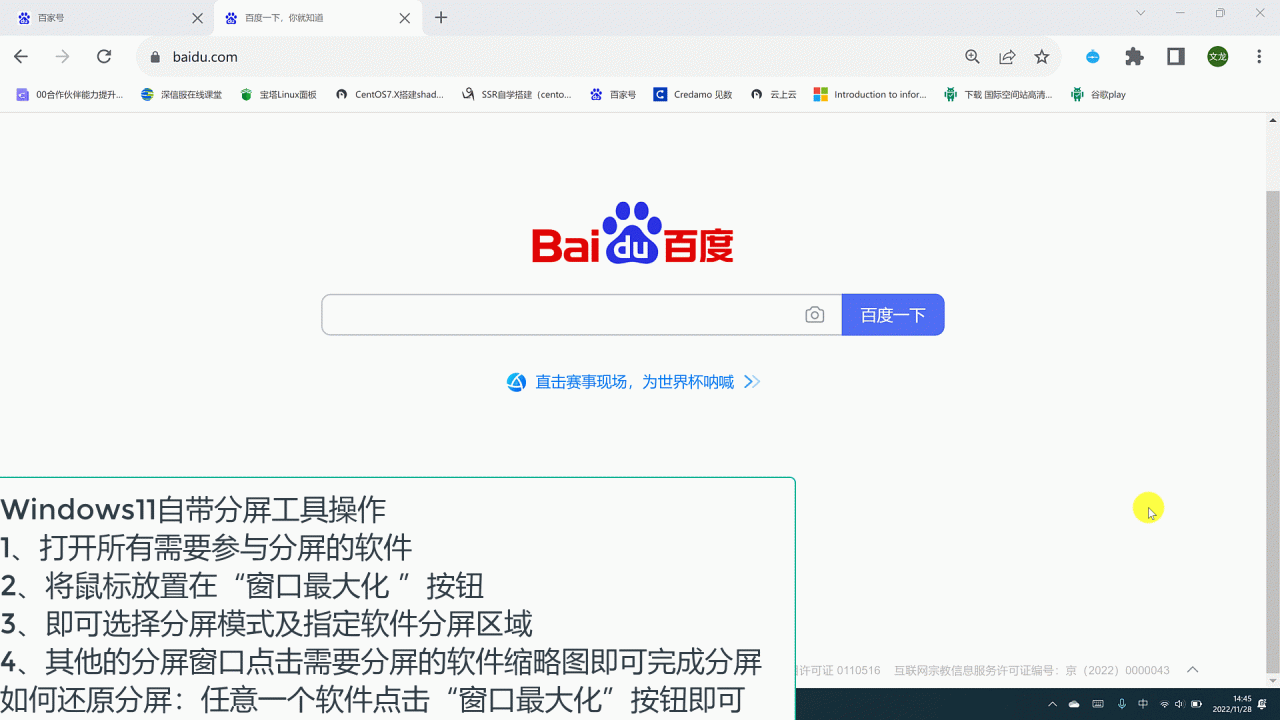1280x720 pixels.
Task: Show hidden tray icons chevron
Action: pos(1052,704)
